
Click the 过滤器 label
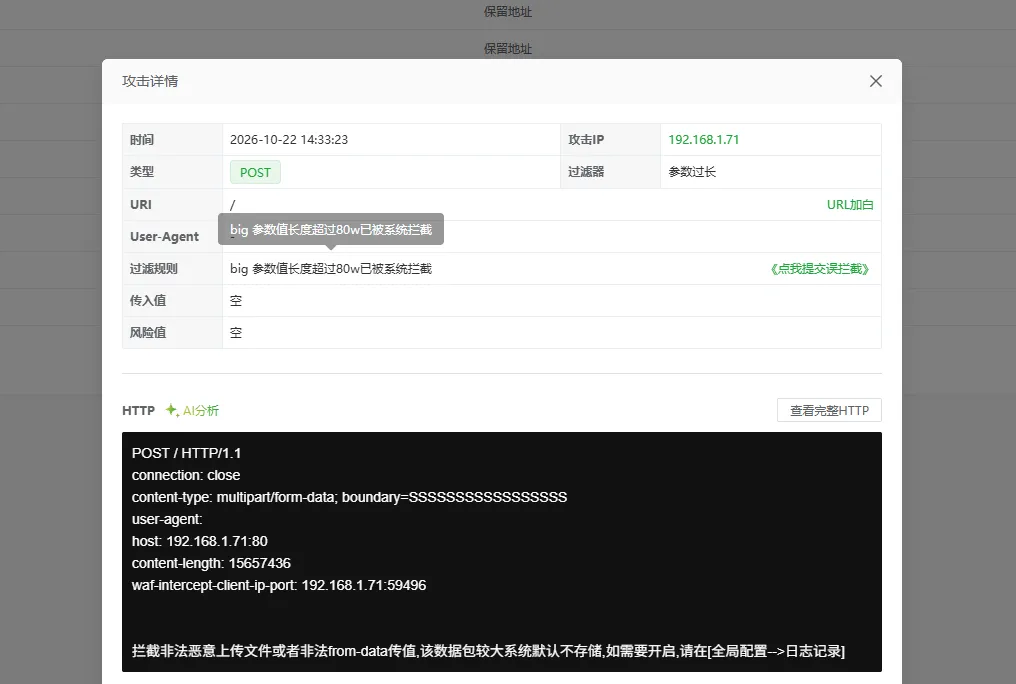tap(586, 172)
